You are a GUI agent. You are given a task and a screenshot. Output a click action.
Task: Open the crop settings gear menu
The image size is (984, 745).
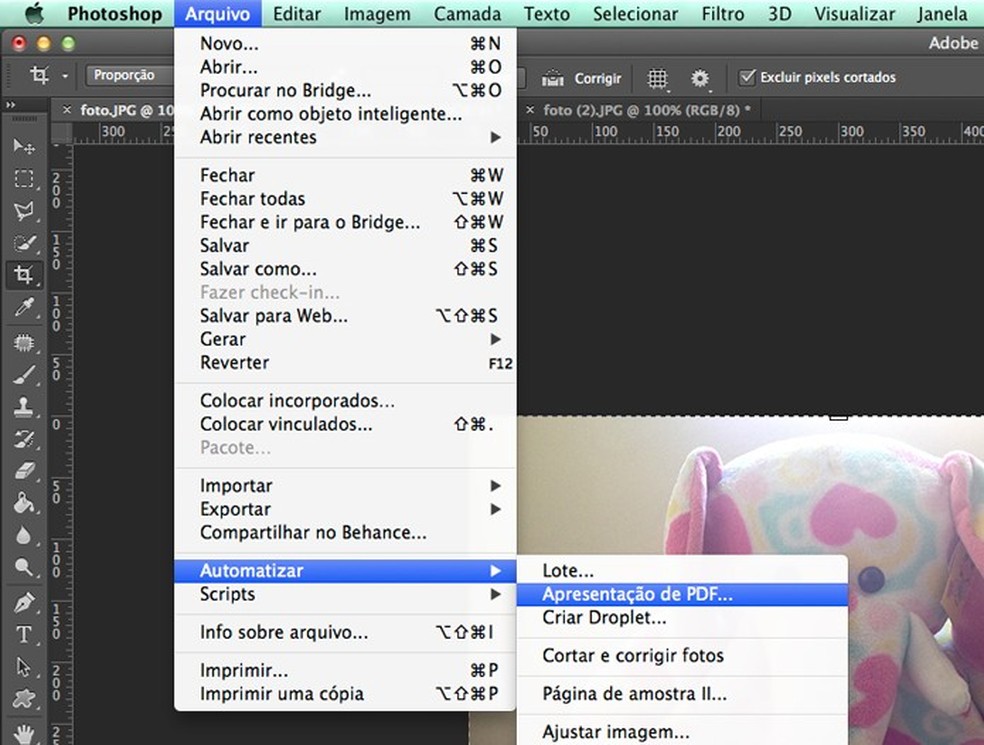click(x=700, y=78)
